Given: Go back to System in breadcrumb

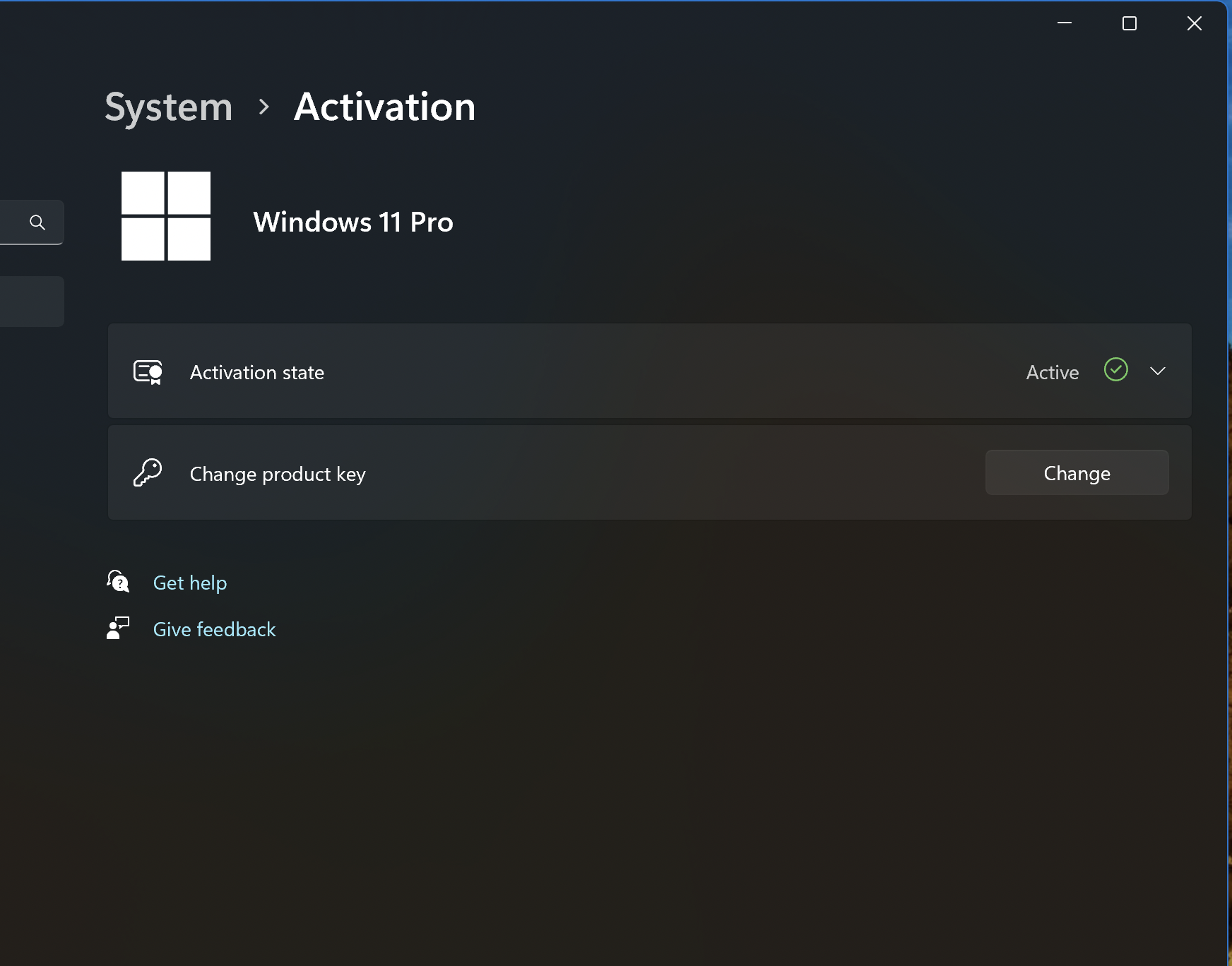Looking at the screenshot, I should pyautogui.click(x=168, y=107).
